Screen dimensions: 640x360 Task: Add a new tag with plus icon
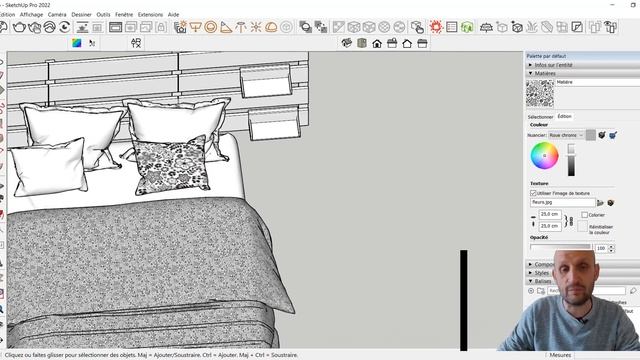click(x=531, y=291)
